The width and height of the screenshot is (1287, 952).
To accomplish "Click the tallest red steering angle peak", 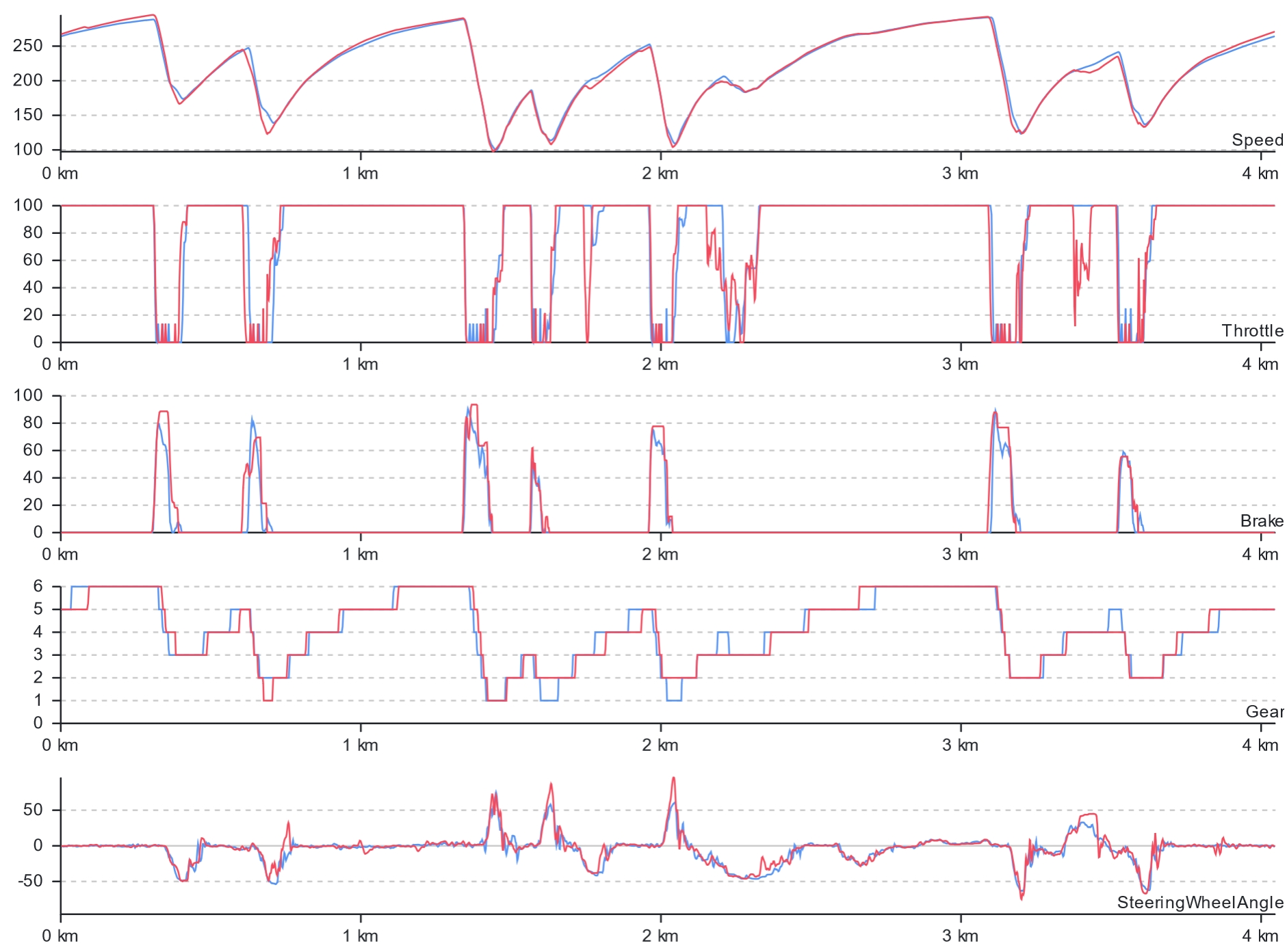I will (673, 778).
